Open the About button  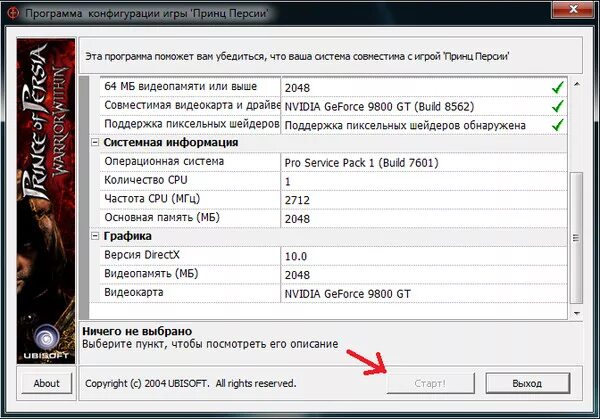tap(47, 383)
